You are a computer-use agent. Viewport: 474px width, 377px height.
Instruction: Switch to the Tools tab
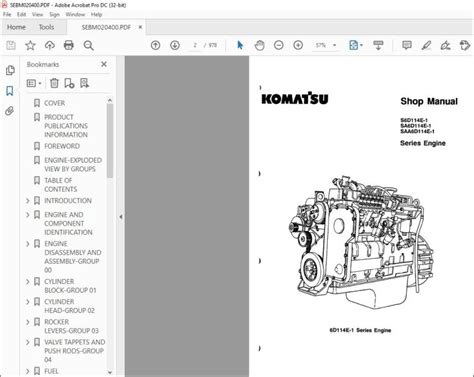pyautogui.click(x=46, y=27)
